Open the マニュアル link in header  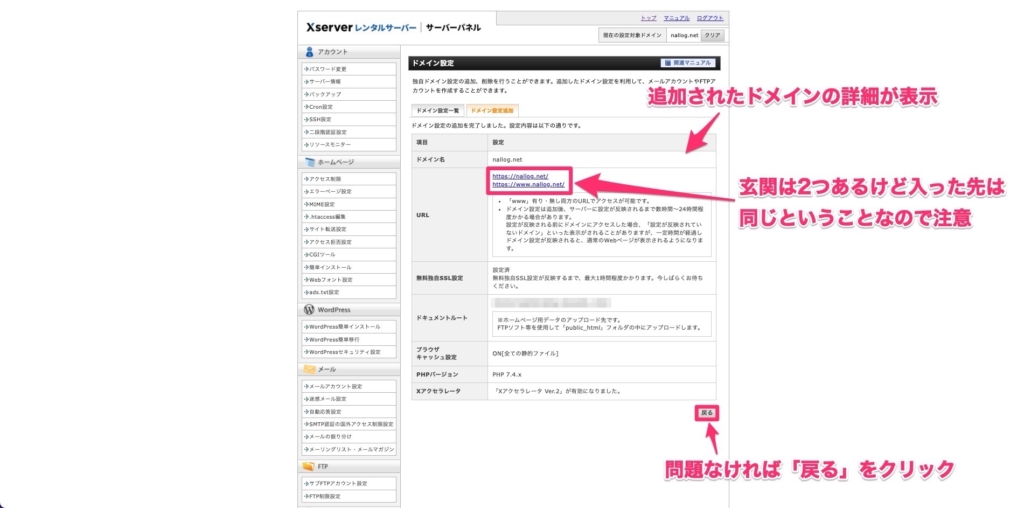point(677,18)
